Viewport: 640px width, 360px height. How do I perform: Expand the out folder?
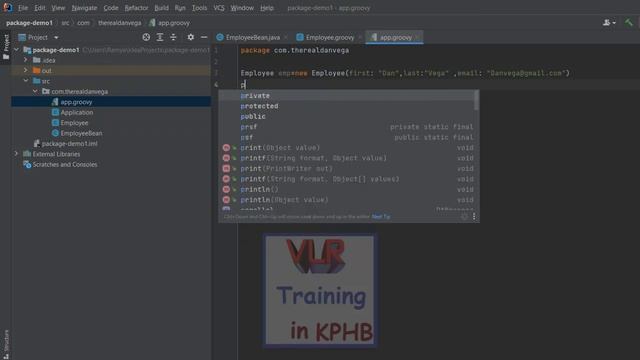pos(26,70)
